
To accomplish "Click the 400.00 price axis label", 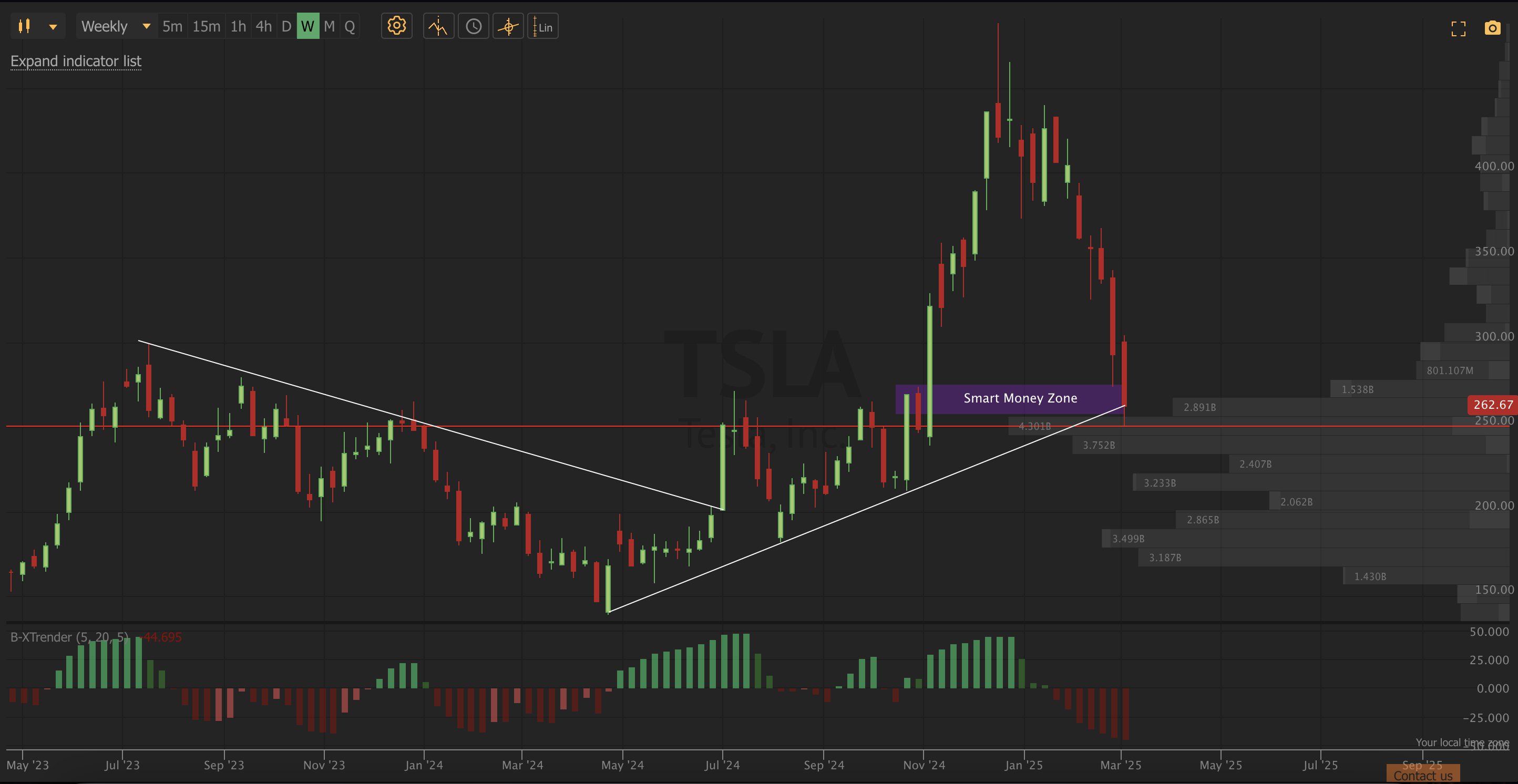I will click(1494, 166).
